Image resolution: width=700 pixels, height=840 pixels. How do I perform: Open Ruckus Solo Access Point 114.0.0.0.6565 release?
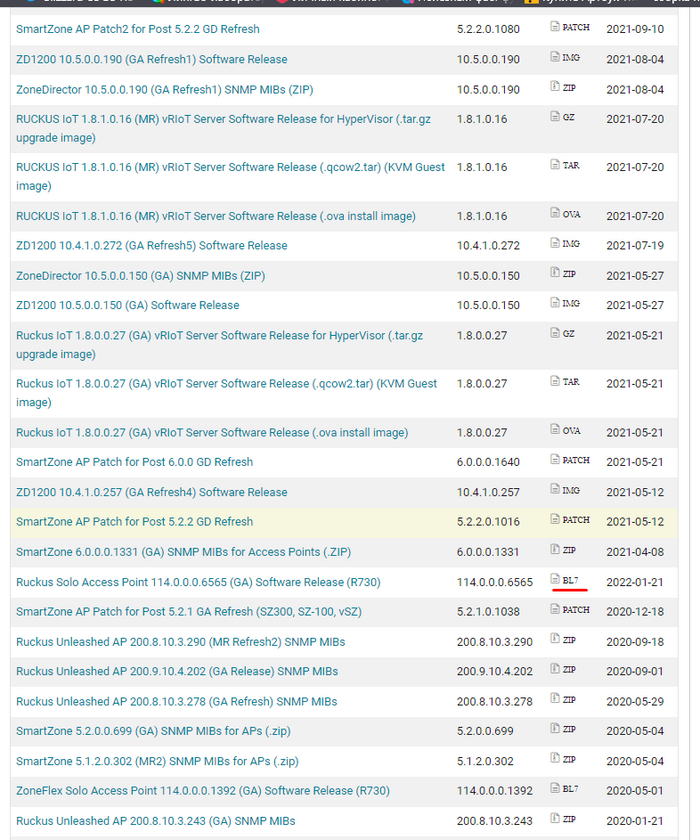pyautogui.click(x=198, y=582)
